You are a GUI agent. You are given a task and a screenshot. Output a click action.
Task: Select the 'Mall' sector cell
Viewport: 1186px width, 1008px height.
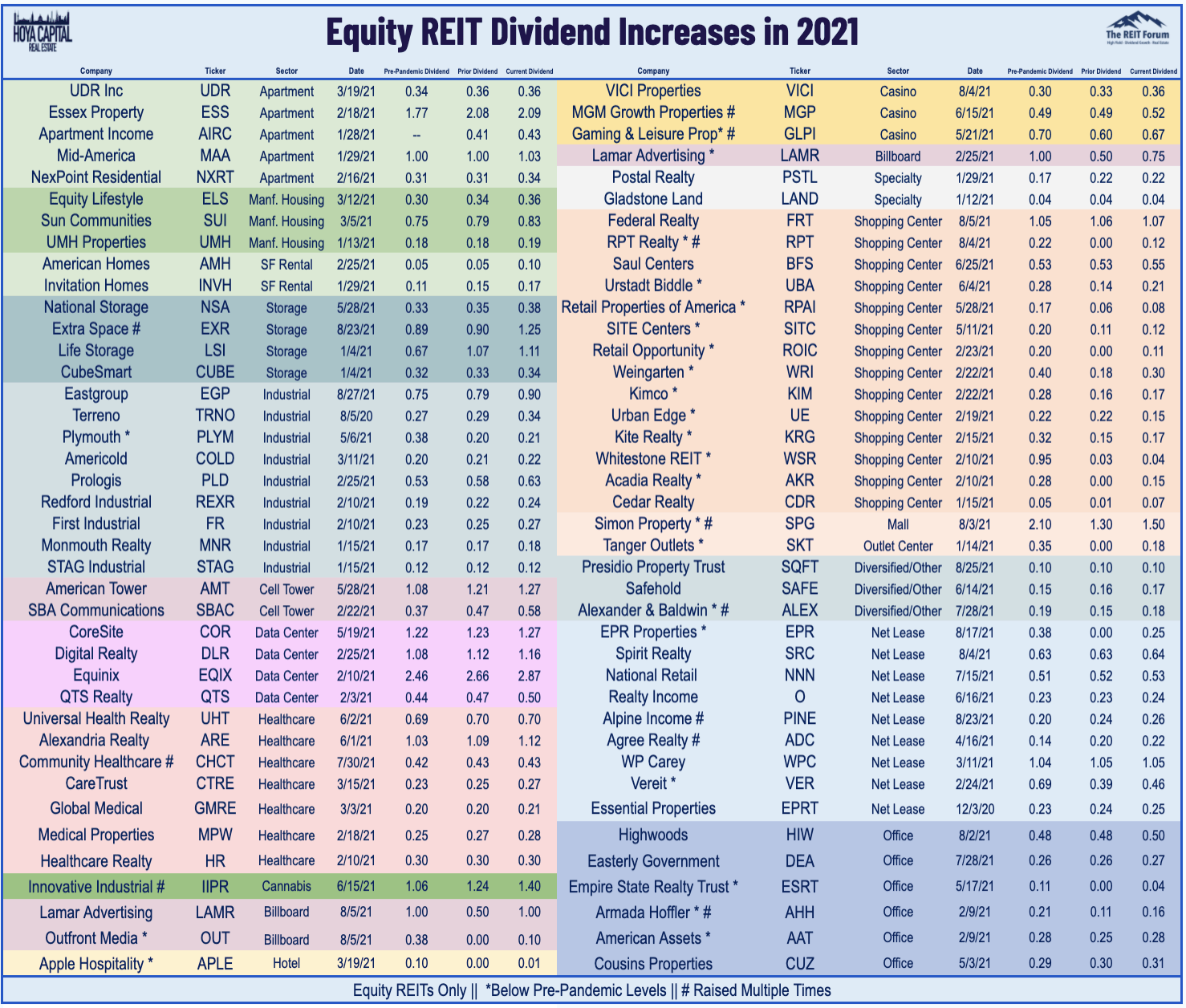898,524
